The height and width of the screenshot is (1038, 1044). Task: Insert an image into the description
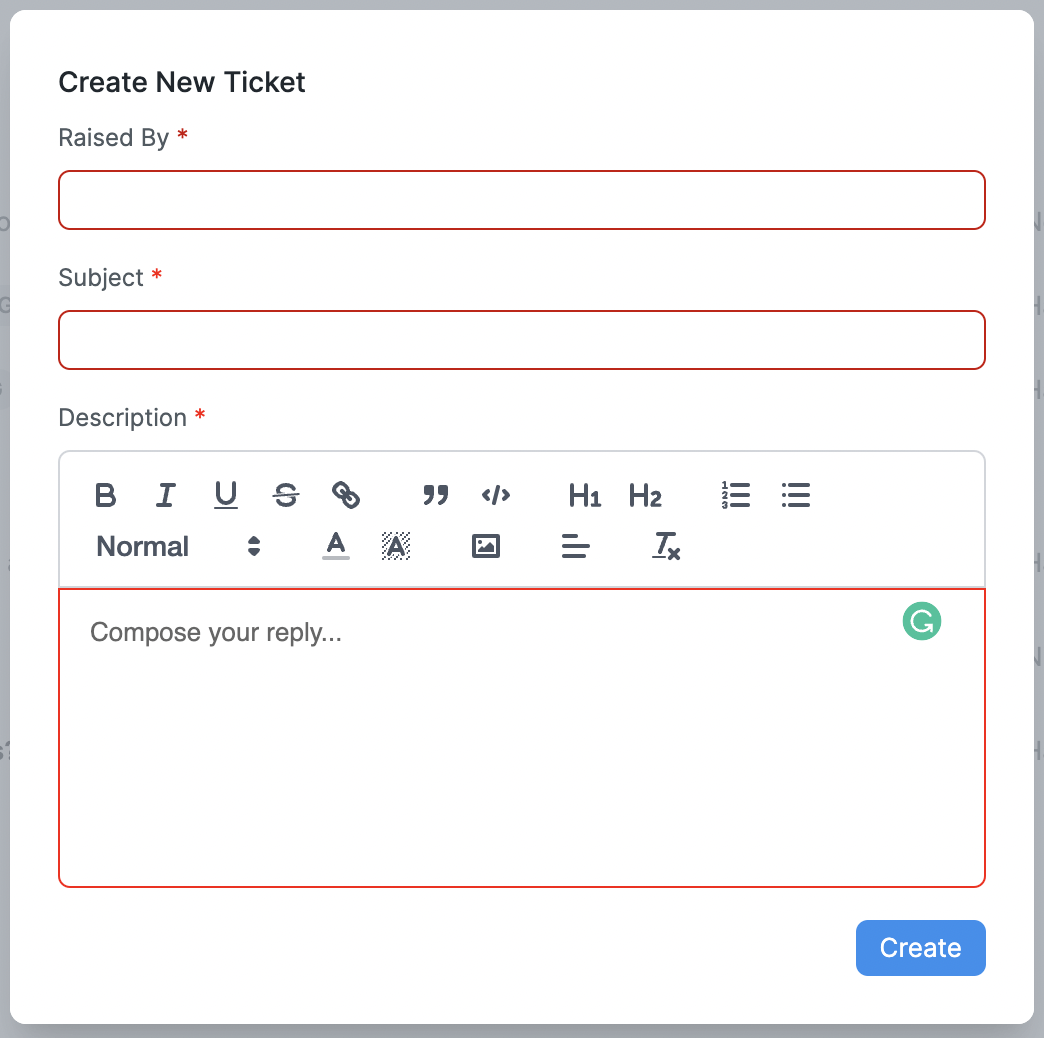pyautogui.click(x=485, y=546)
